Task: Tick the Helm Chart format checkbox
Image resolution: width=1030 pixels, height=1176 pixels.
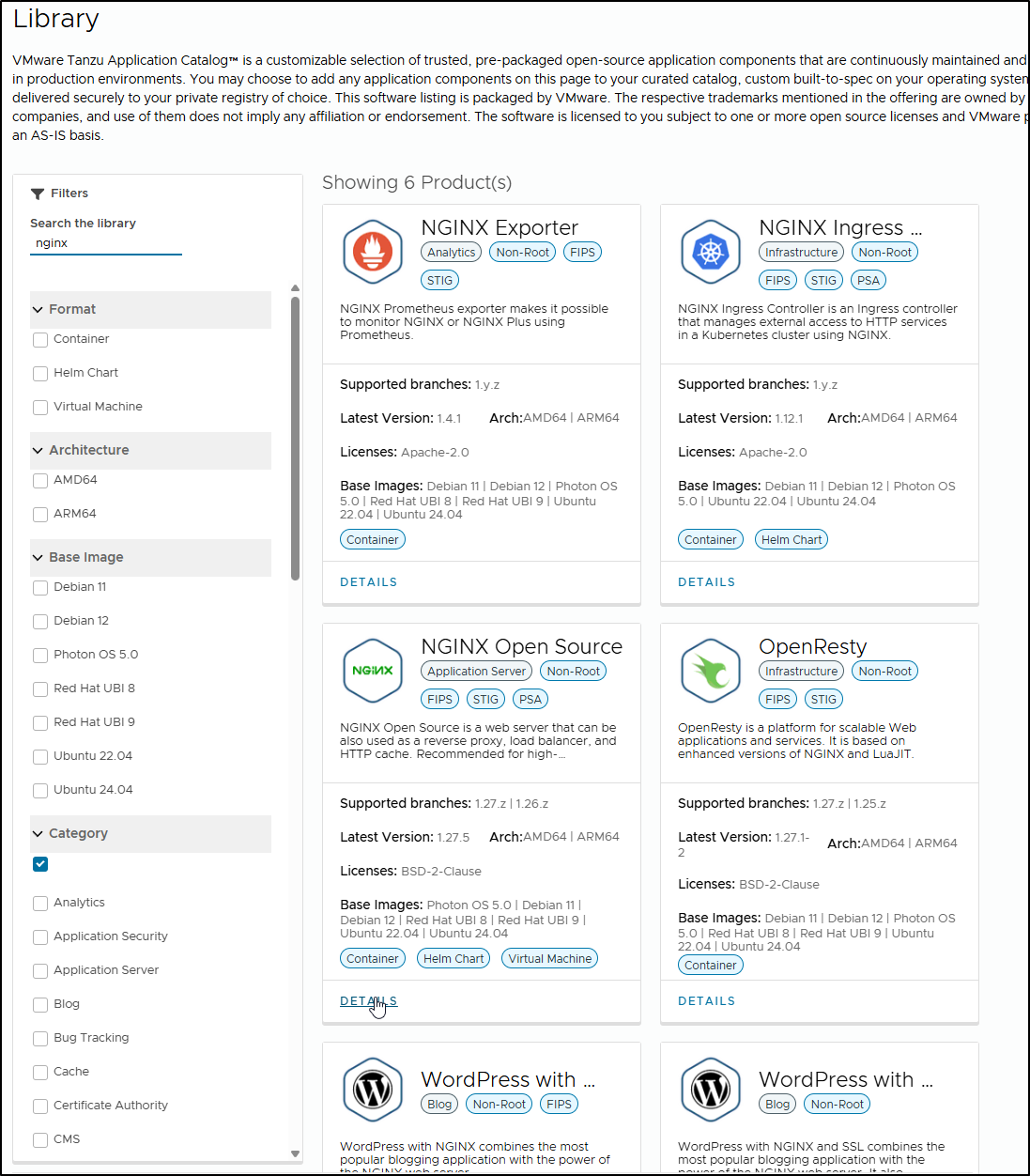Action: 40,374
